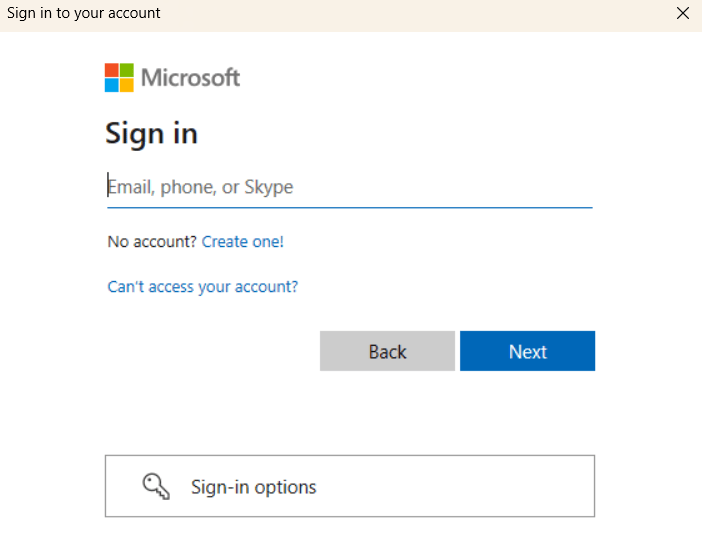Image resolution: width=702 pixels, height=555 pixels.
Task: Focus the Email, phone, or Skype field
Action: [x=349, y=187]
